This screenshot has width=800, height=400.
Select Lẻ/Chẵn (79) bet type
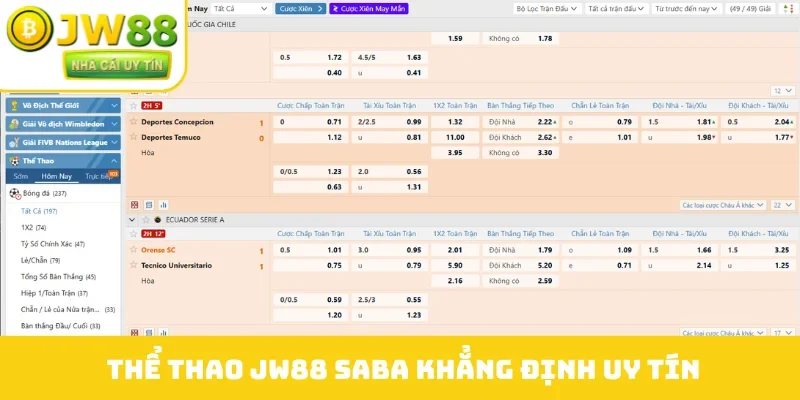(x=40, y=260)
